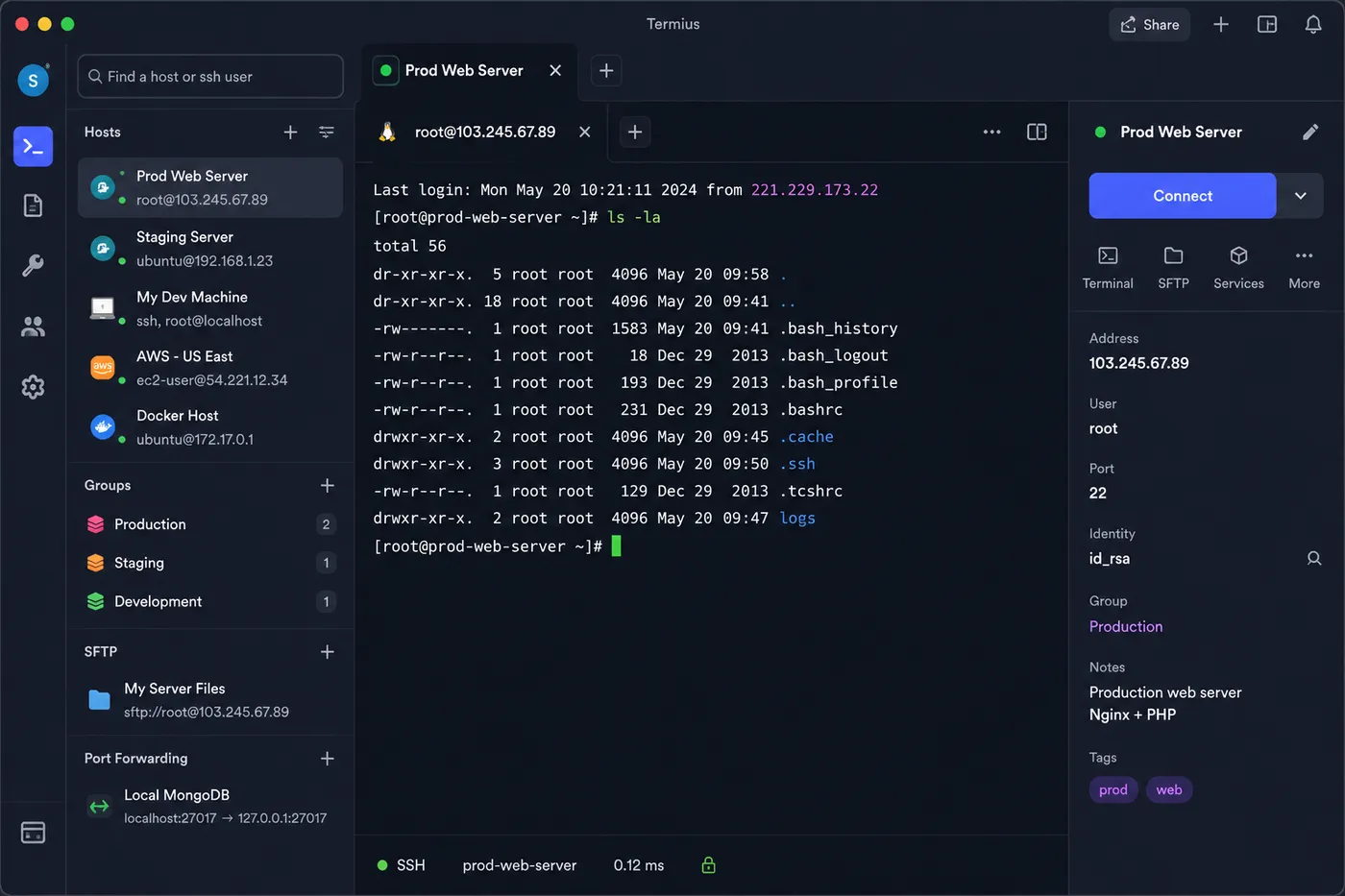This screenshot has width=1345, height=896.
Task: Click the .tcshrc file name
Action: (811, 492)
